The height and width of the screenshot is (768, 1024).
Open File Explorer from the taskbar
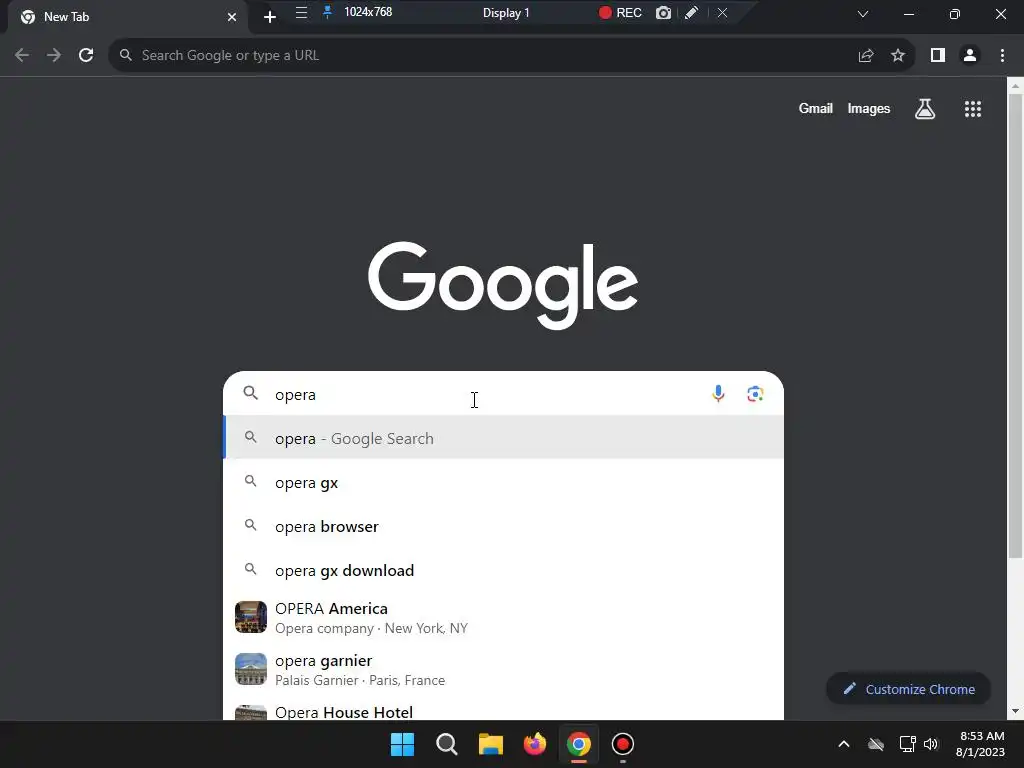click(x=490, y=744)
